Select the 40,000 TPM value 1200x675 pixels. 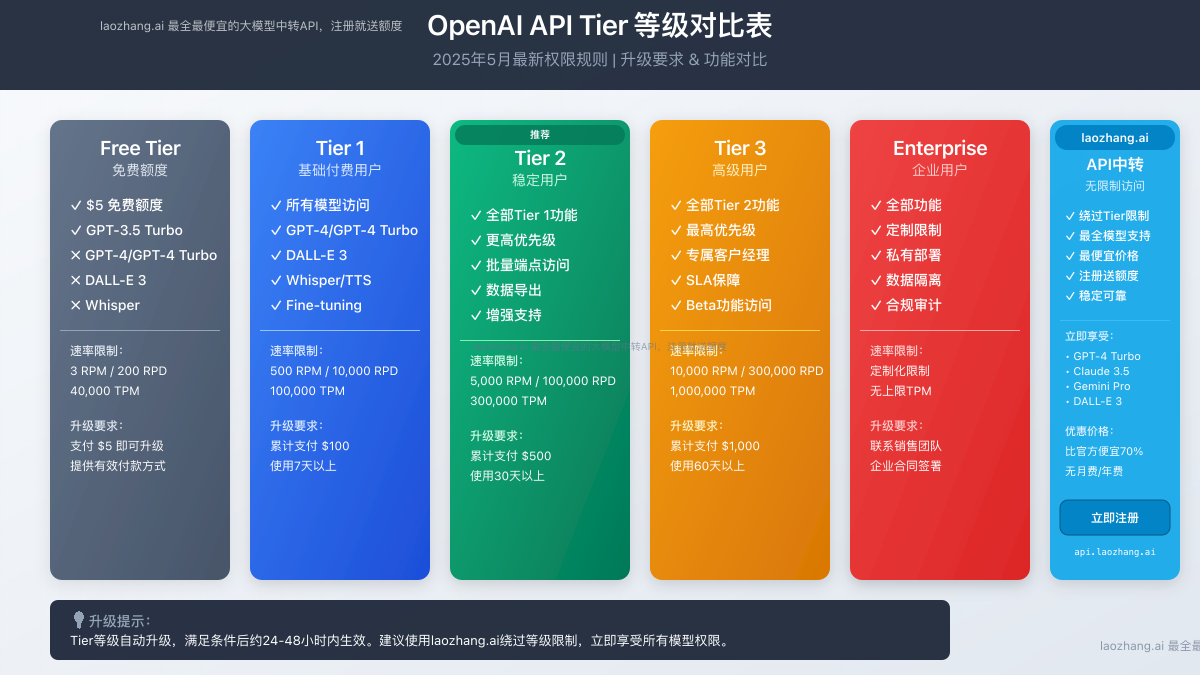pyautogui.click(x=105, y=391)
